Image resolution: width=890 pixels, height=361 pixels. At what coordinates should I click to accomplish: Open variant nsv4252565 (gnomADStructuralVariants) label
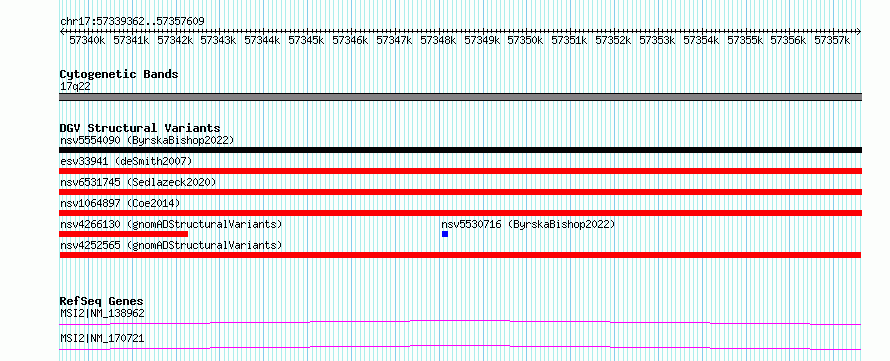(171, 245)
